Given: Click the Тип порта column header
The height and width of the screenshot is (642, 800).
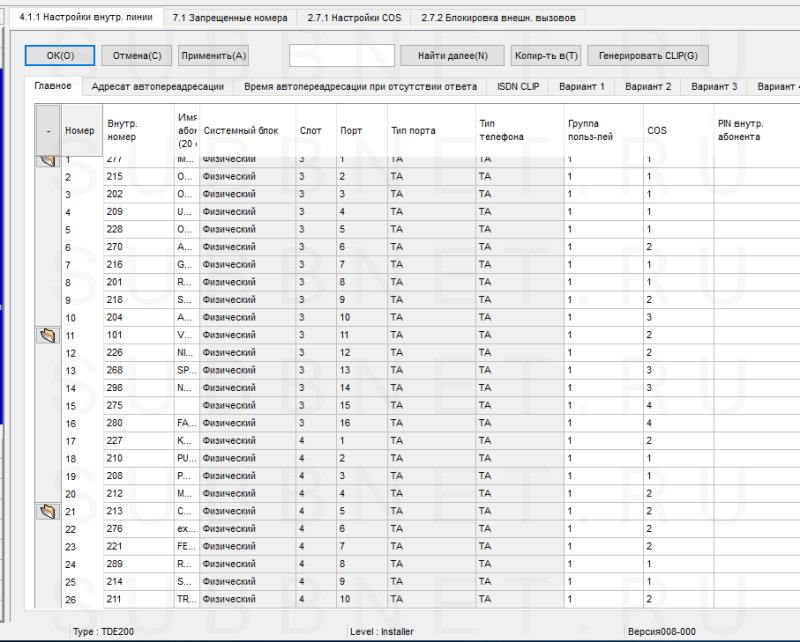Looking at the screenshot, I should pos(412,130).
